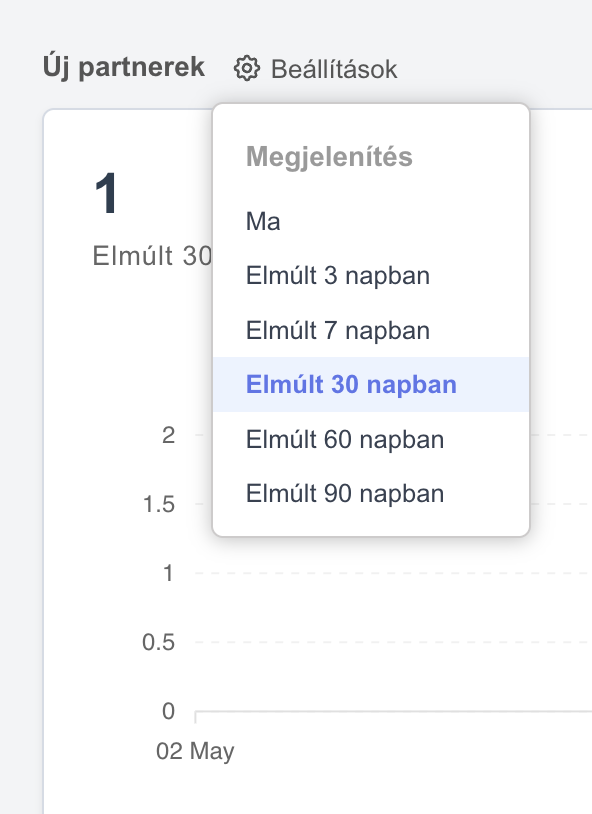Click the gear icon beside Beállítások
The image size is (592, 814).
(246, 69)
